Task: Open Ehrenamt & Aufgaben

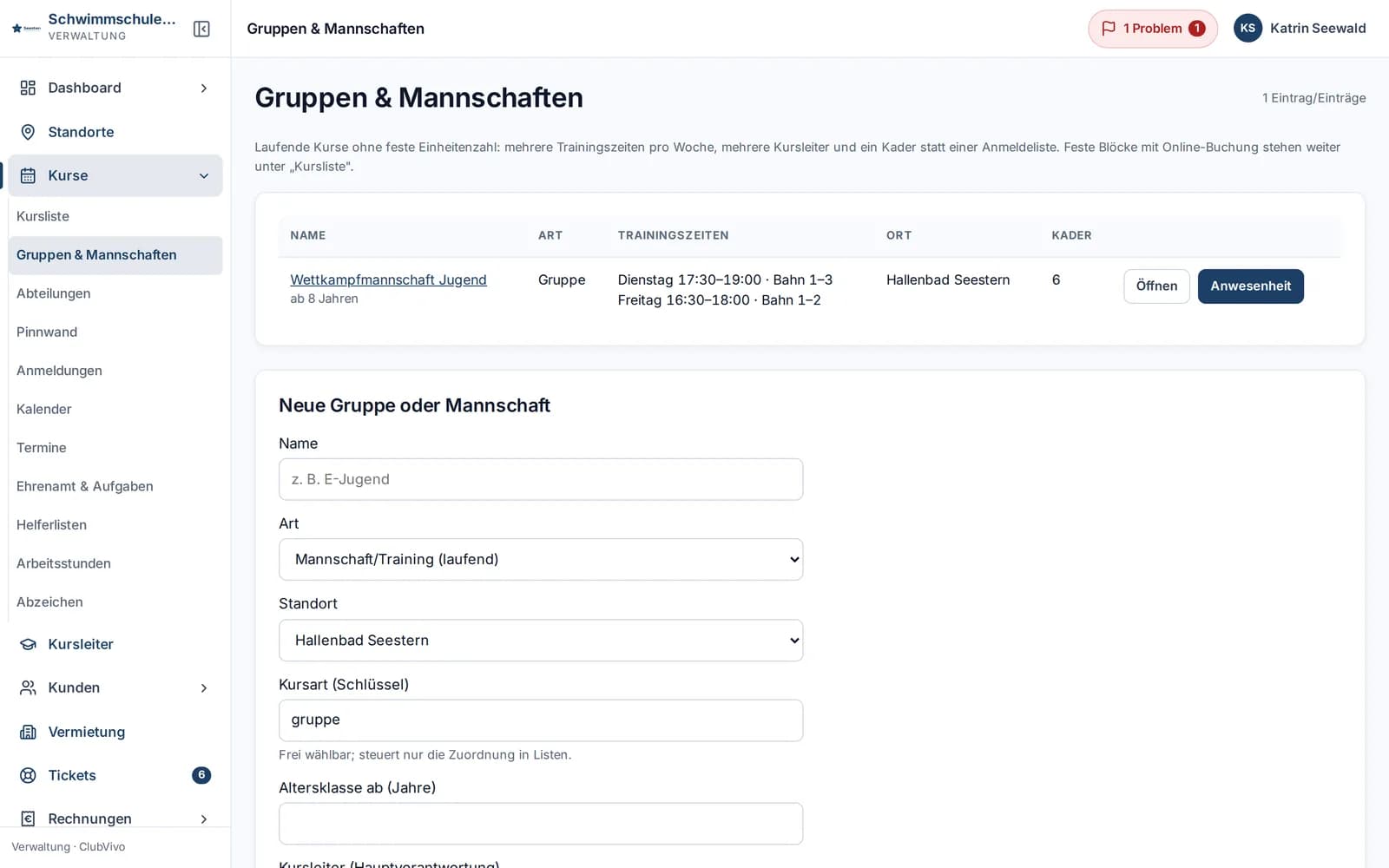Action: [115, 486]
